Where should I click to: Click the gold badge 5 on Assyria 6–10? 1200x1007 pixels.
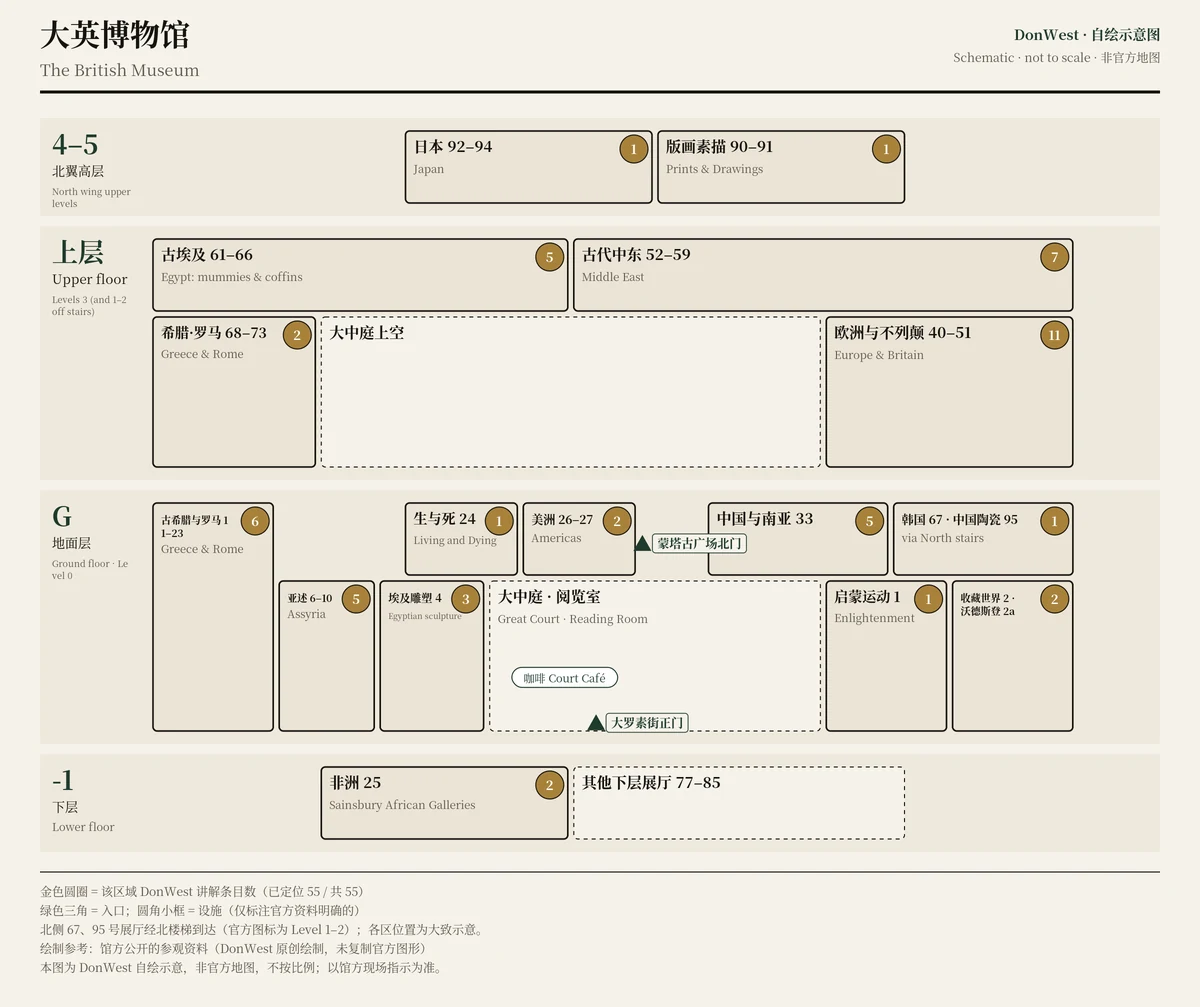pyautogui.click(x=356, y=599)
